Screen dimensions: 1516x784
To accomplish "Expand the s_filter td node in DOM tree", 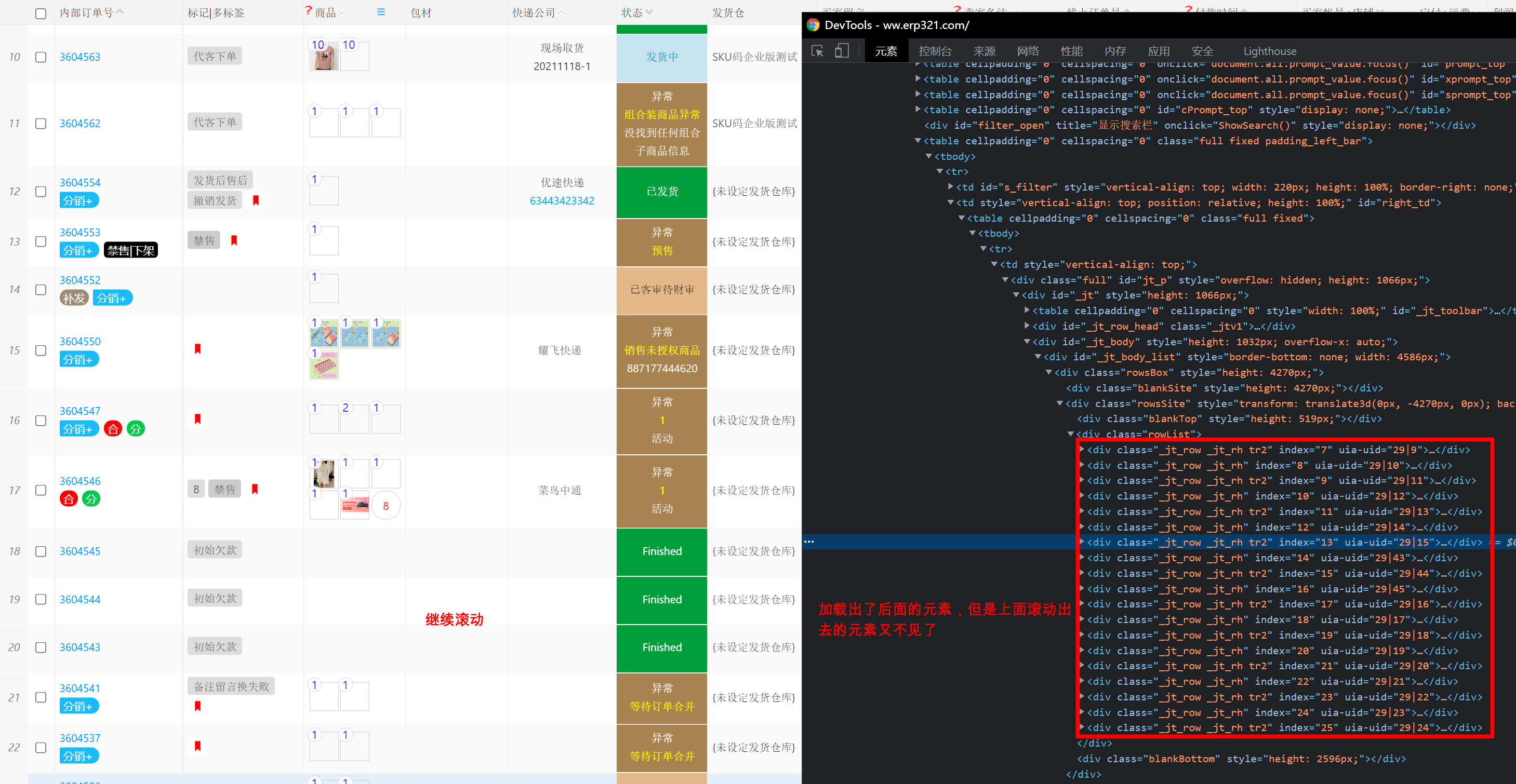I will coord(950,187).
